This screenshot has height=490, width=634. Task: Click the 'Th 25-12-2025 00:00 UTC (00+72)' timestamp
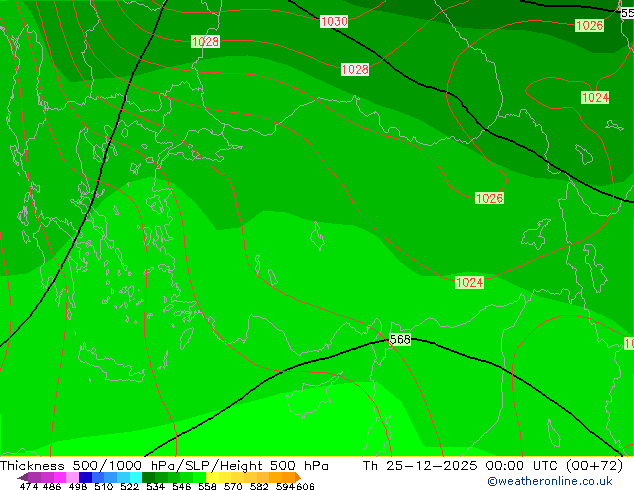coord(493,466)
